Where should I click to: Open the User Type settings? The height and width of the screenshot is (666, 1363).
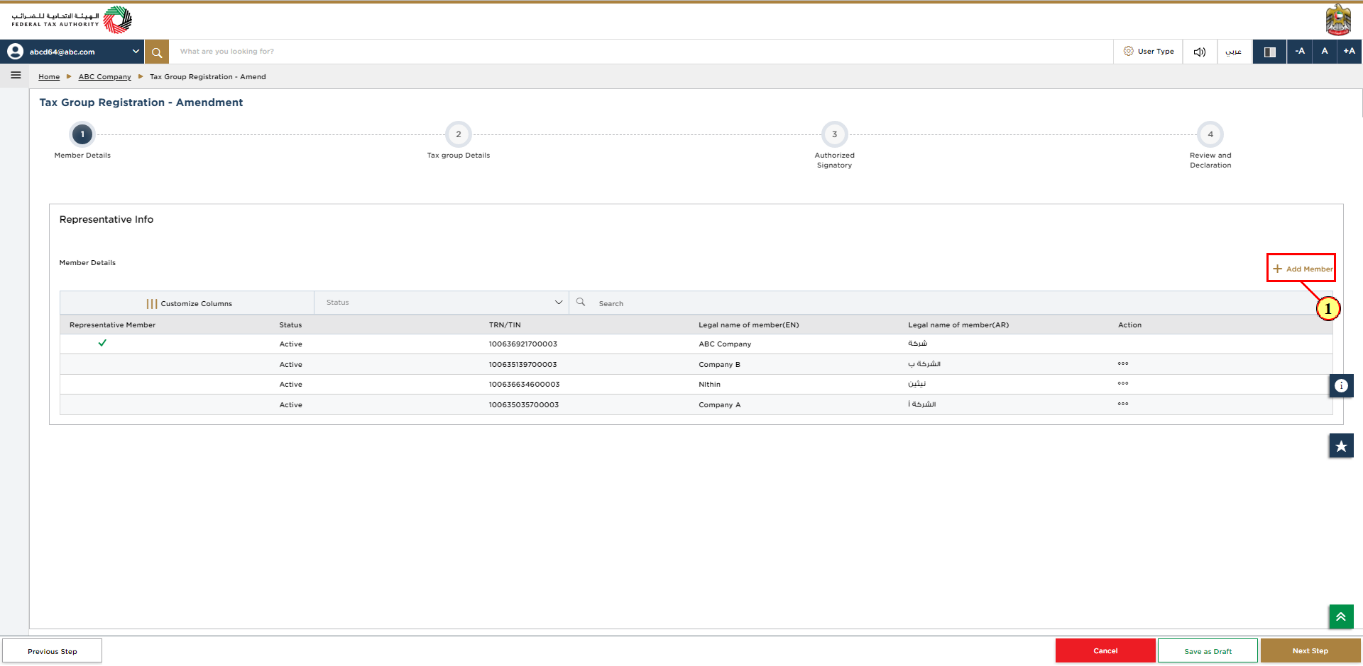(x=1148, y=51)
